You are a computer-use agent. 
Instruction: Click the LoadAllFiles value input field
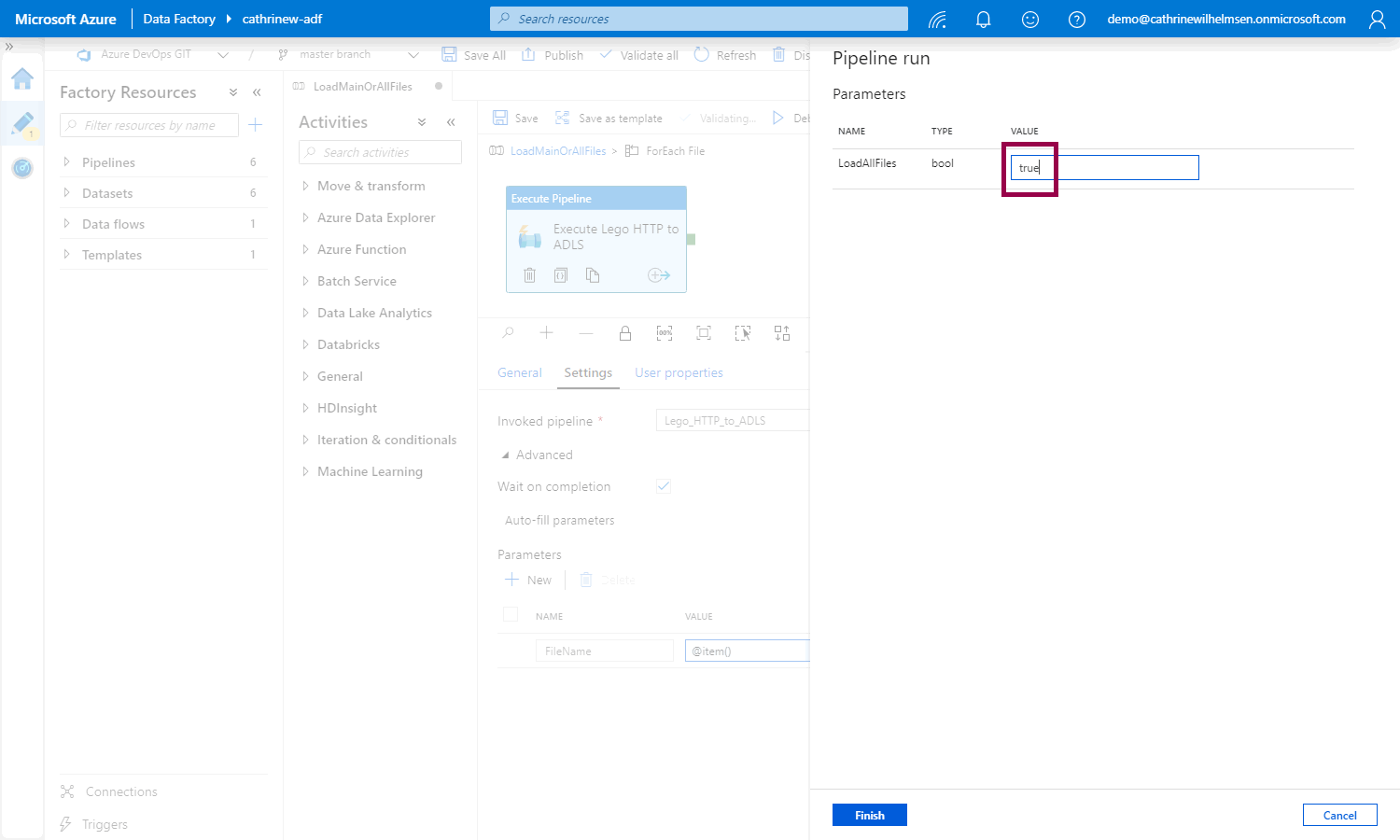coord(1104,168)
